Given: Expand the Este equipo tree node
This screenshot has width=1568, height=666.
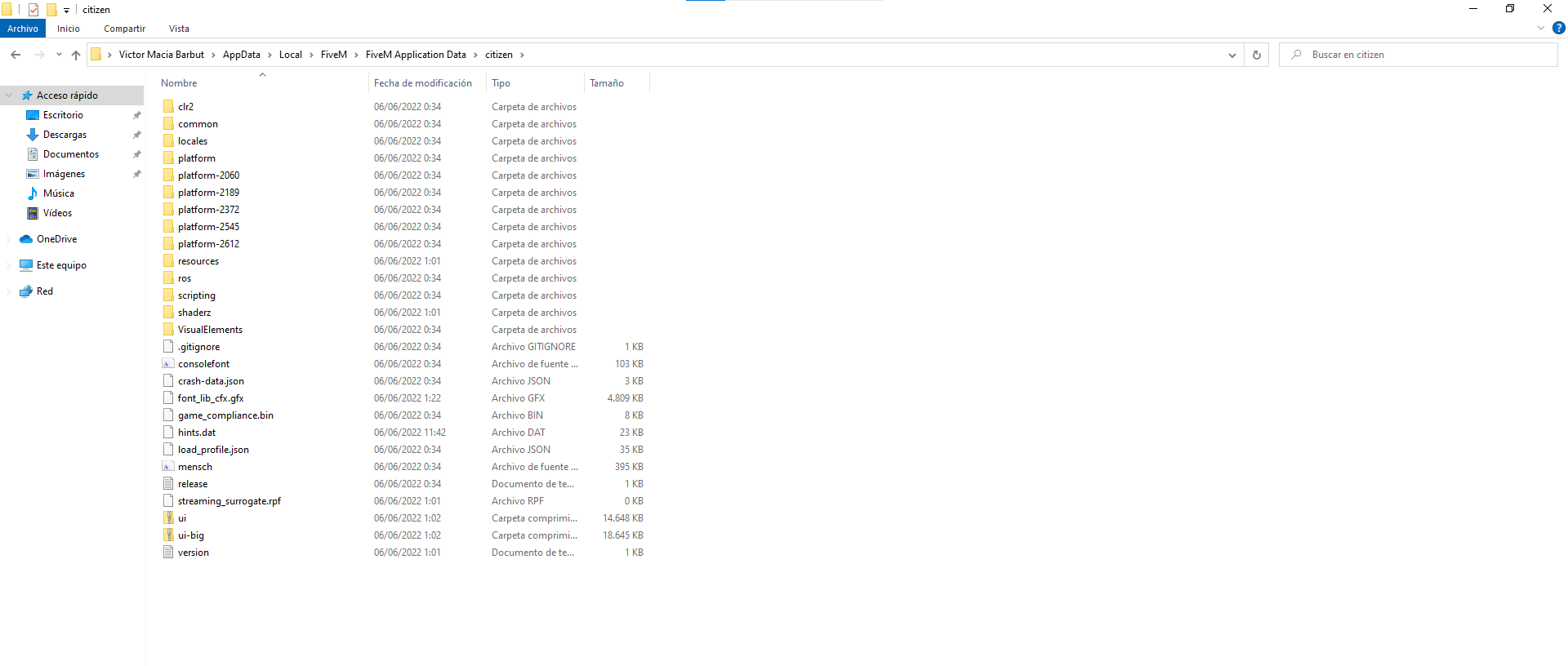Looking at the screenshot, I should click(x=9, y=265).
